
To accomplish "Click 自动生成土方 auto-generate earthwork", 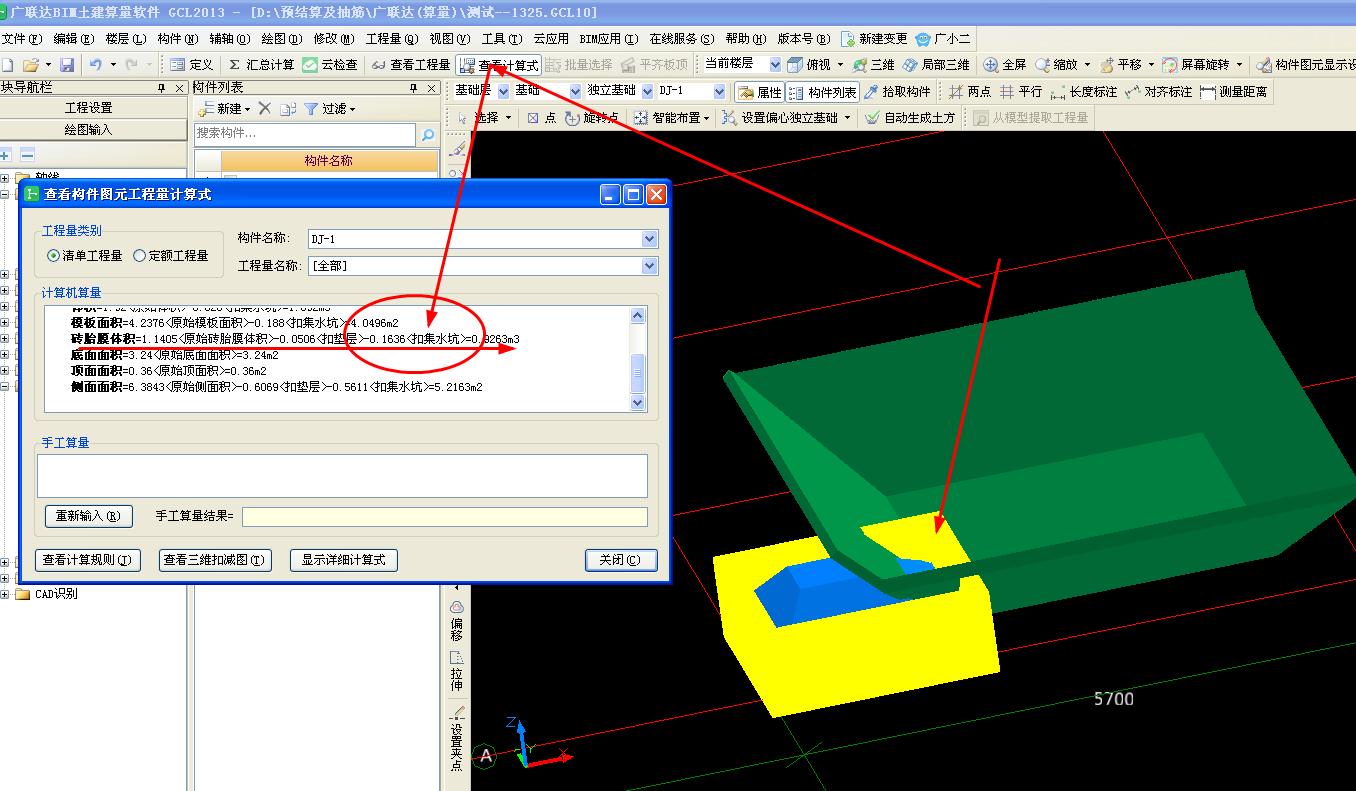I will click(x=910, y=118).
